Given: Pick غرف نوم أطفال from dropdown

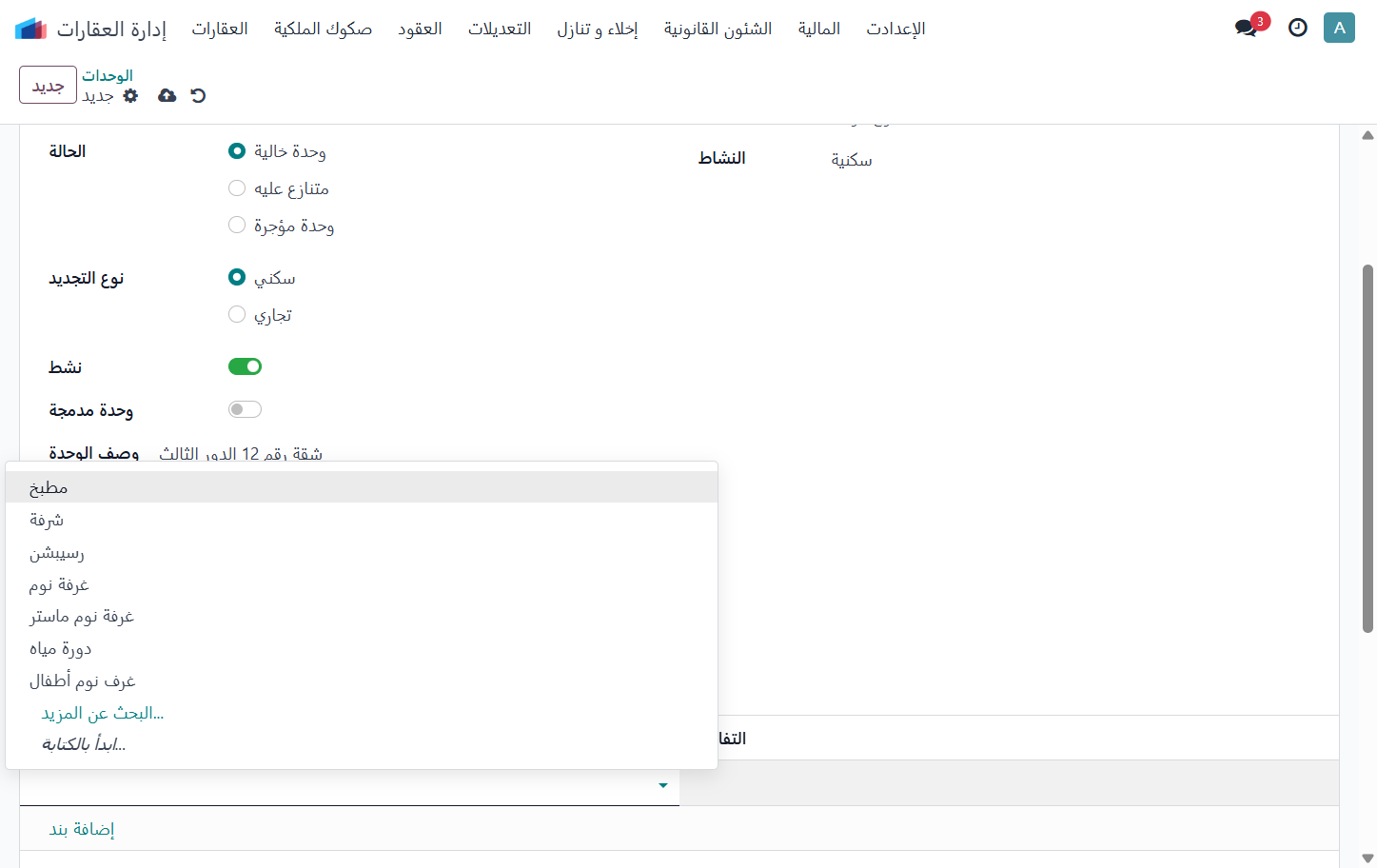Looking at the screenshot, I should [362, 681].
